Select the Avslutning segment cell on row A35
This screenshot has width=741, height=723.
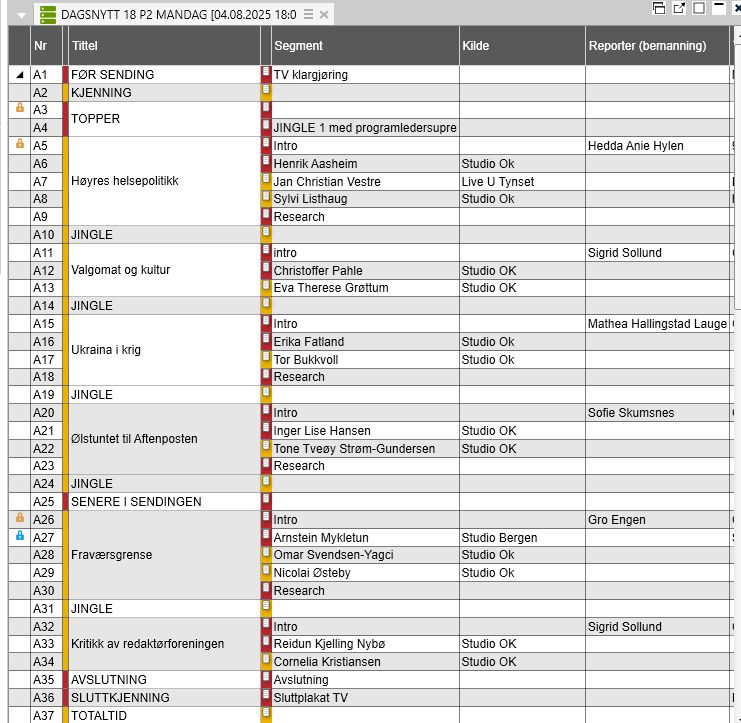365,680
